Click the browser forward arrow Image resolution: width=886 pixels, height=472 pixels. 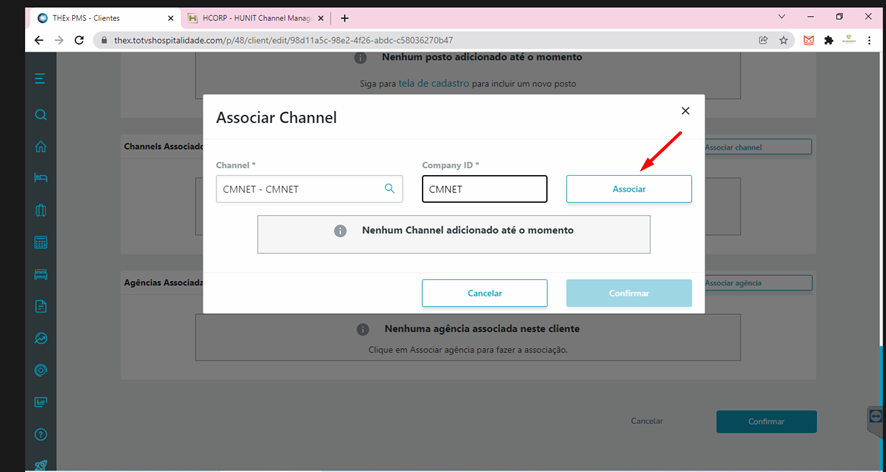tap(59, 40)
